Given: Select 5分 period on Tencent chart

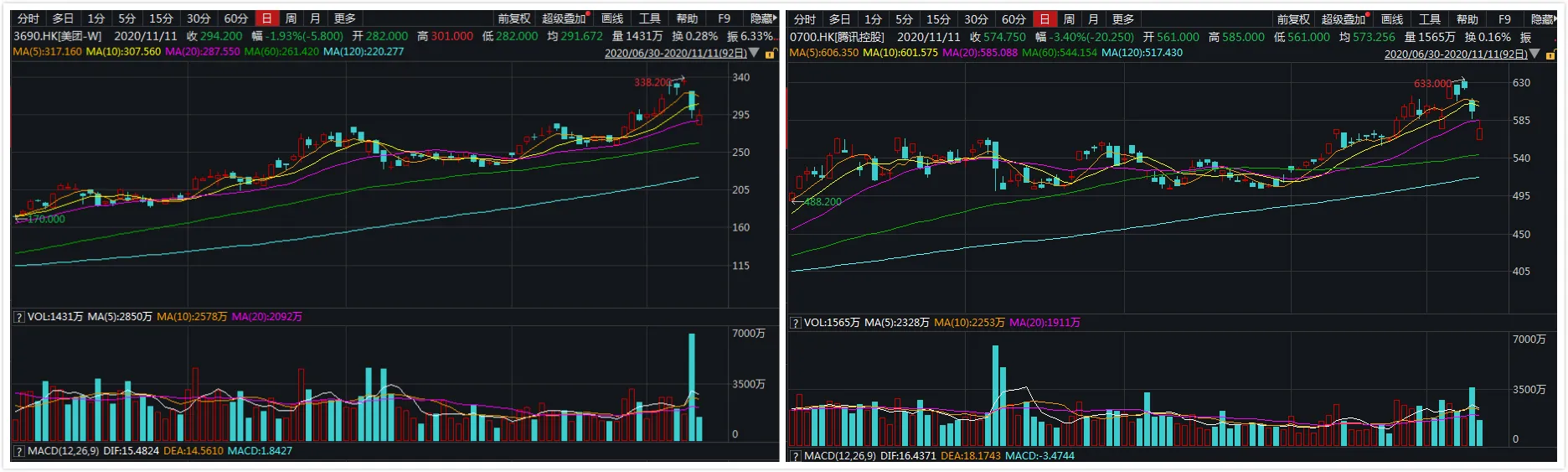Looking at the screenshot, I should pos(905,19).
